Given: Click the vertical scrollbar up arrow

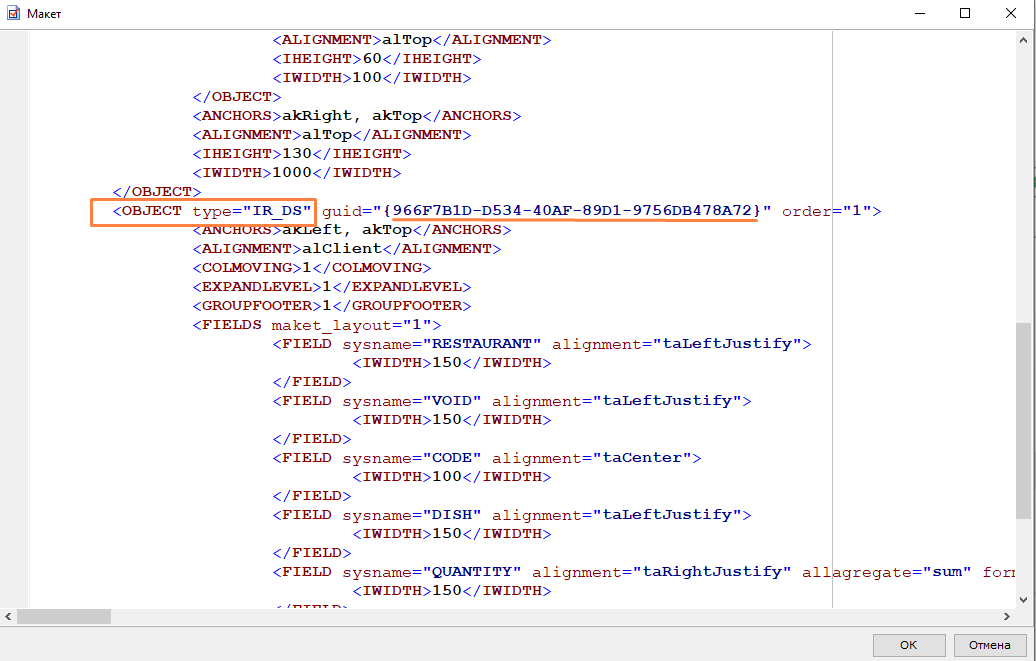Looking at the screenshot, I should click(x=1023, y=39).
